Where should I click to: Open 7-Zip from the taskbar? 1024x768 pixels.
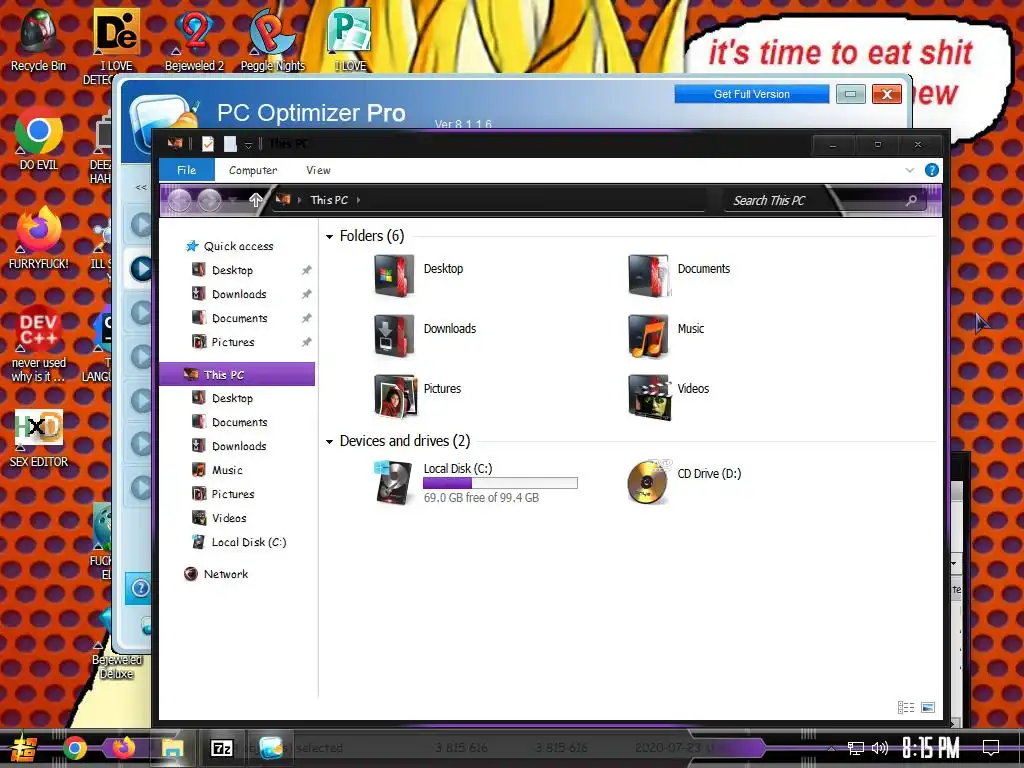click(x=221, y=748)
